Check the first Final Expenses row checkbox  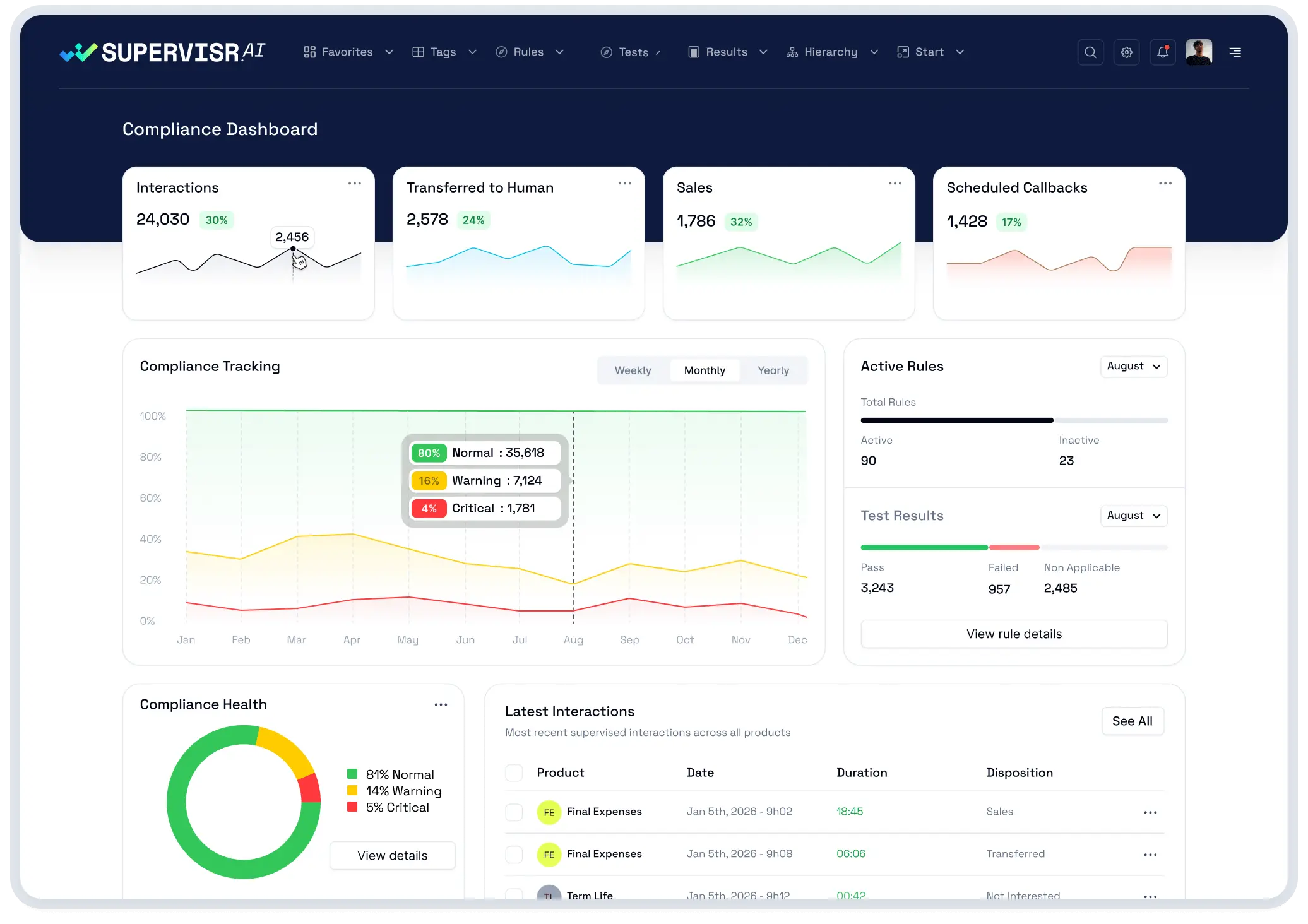514,812
